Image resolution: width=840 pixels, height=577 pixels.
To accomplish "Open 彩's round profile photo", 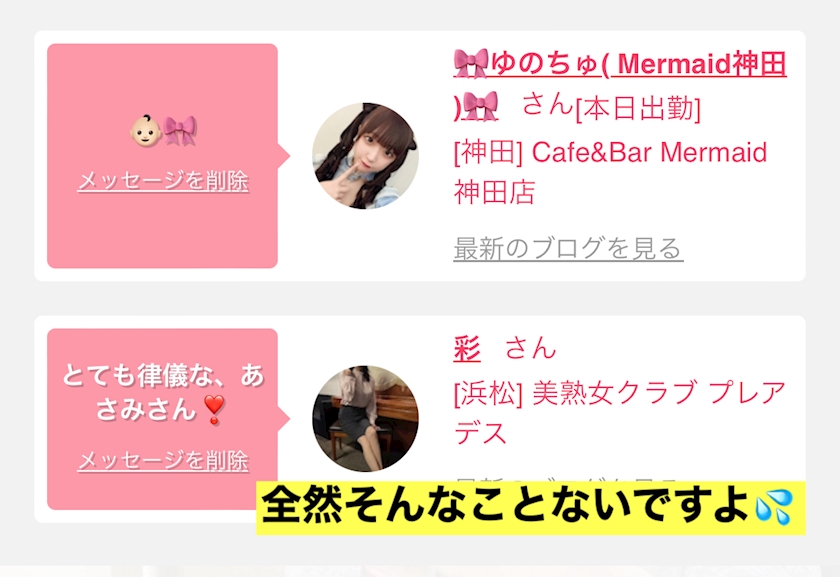I will (x=365, y=418).
